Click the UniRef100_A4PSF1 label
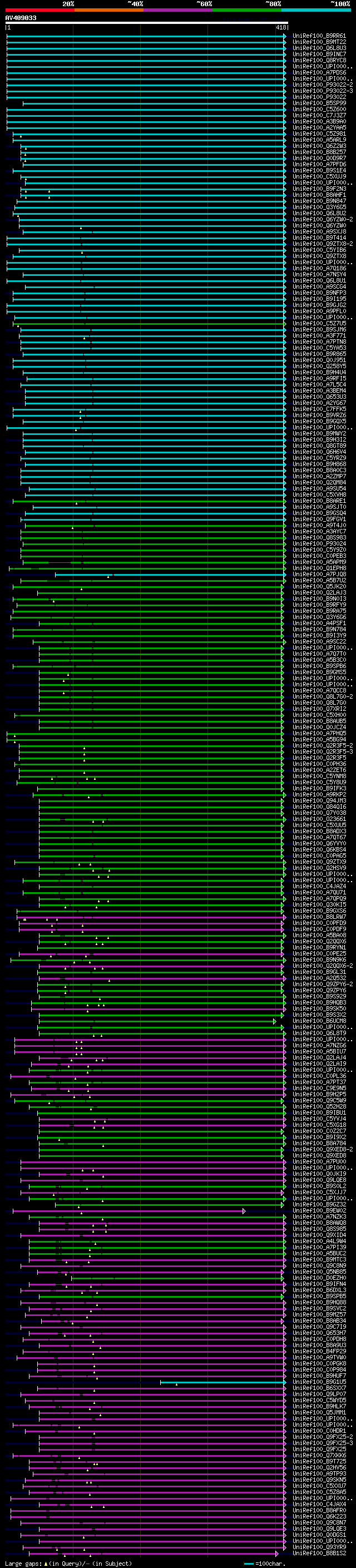 click(x=319, y=624)
